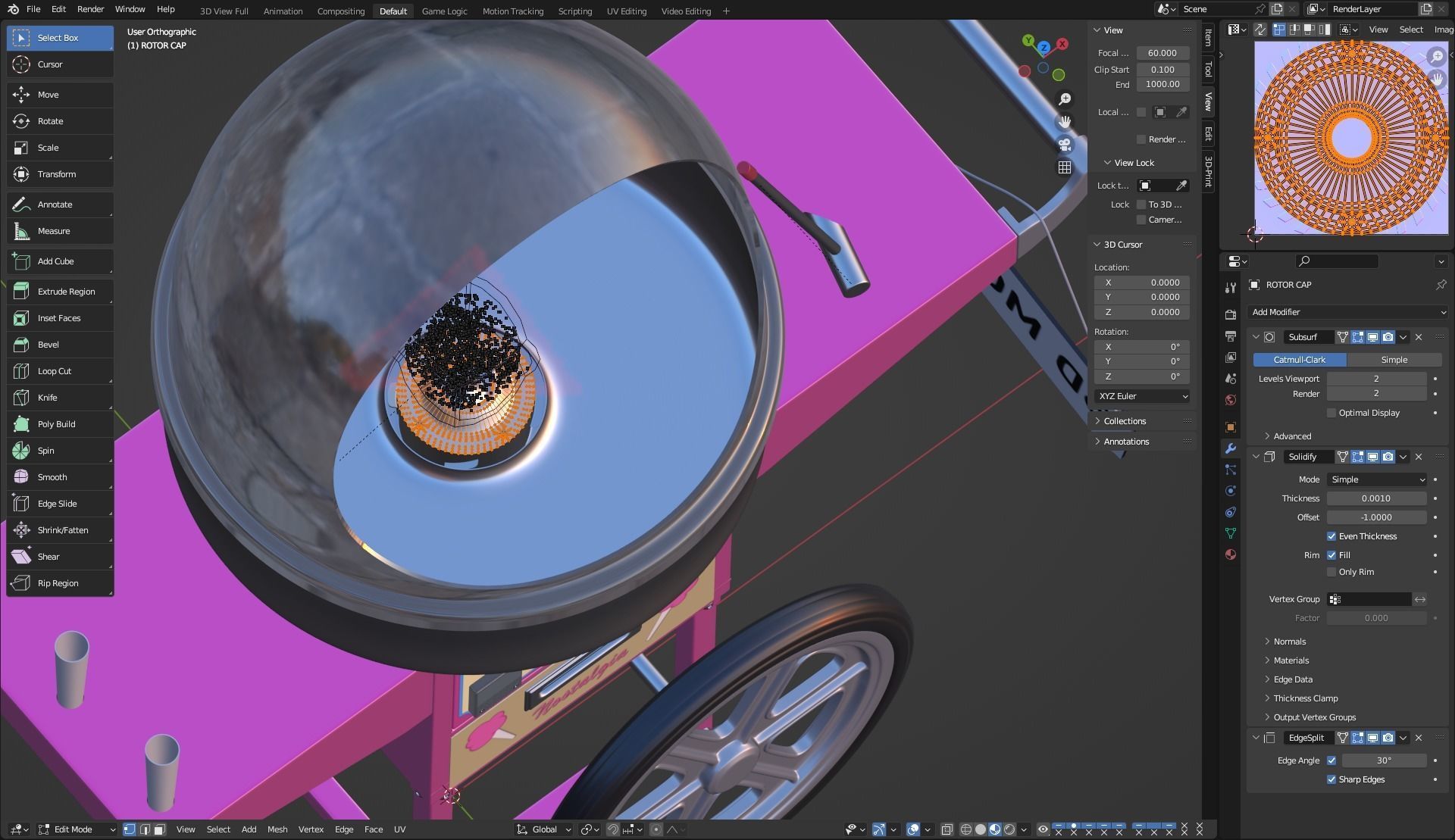Enable Optimal Display checkbox
This screenshot has height=840, width=1455.
click(1331, 413)
